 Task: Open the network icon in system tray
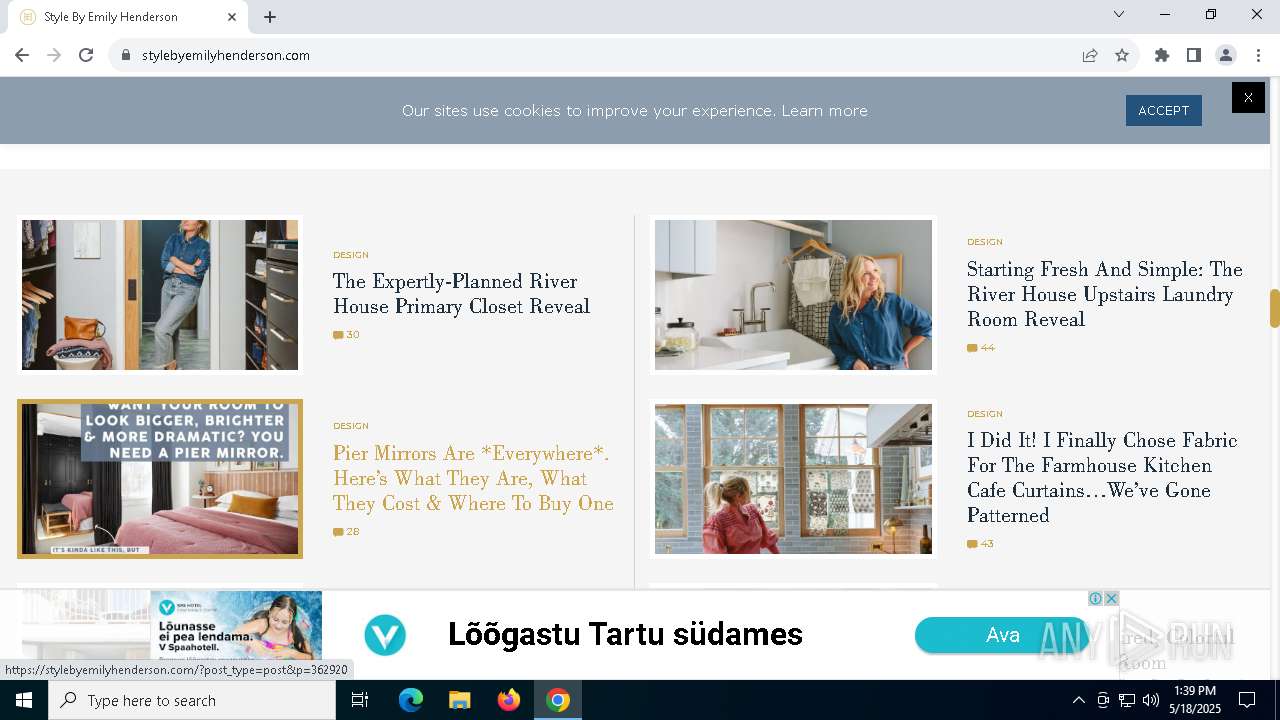(x=1127, y=700)
